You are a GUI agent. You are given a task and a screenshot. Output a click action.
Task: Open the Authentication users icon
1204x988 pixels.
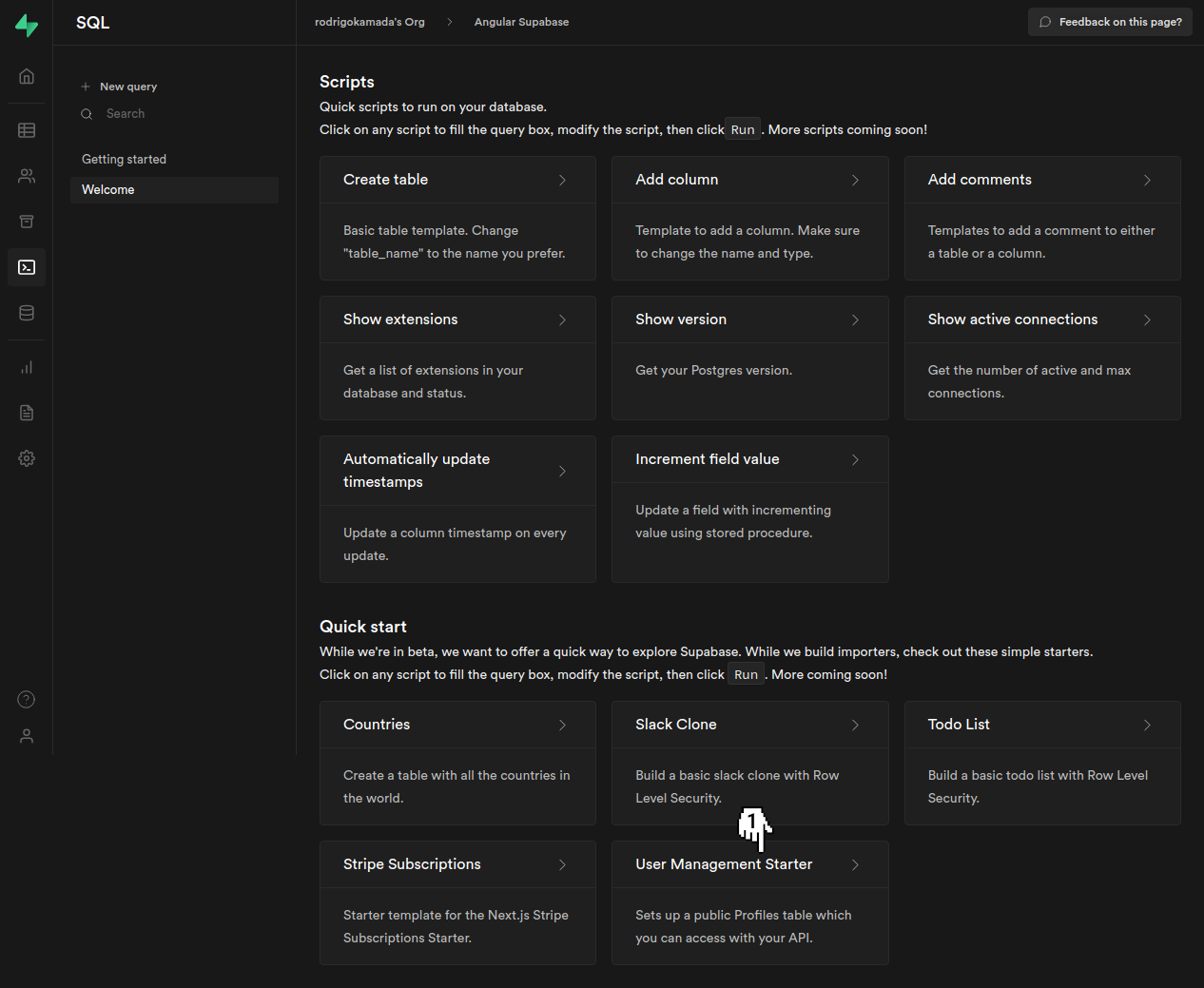tap(27, 176)
